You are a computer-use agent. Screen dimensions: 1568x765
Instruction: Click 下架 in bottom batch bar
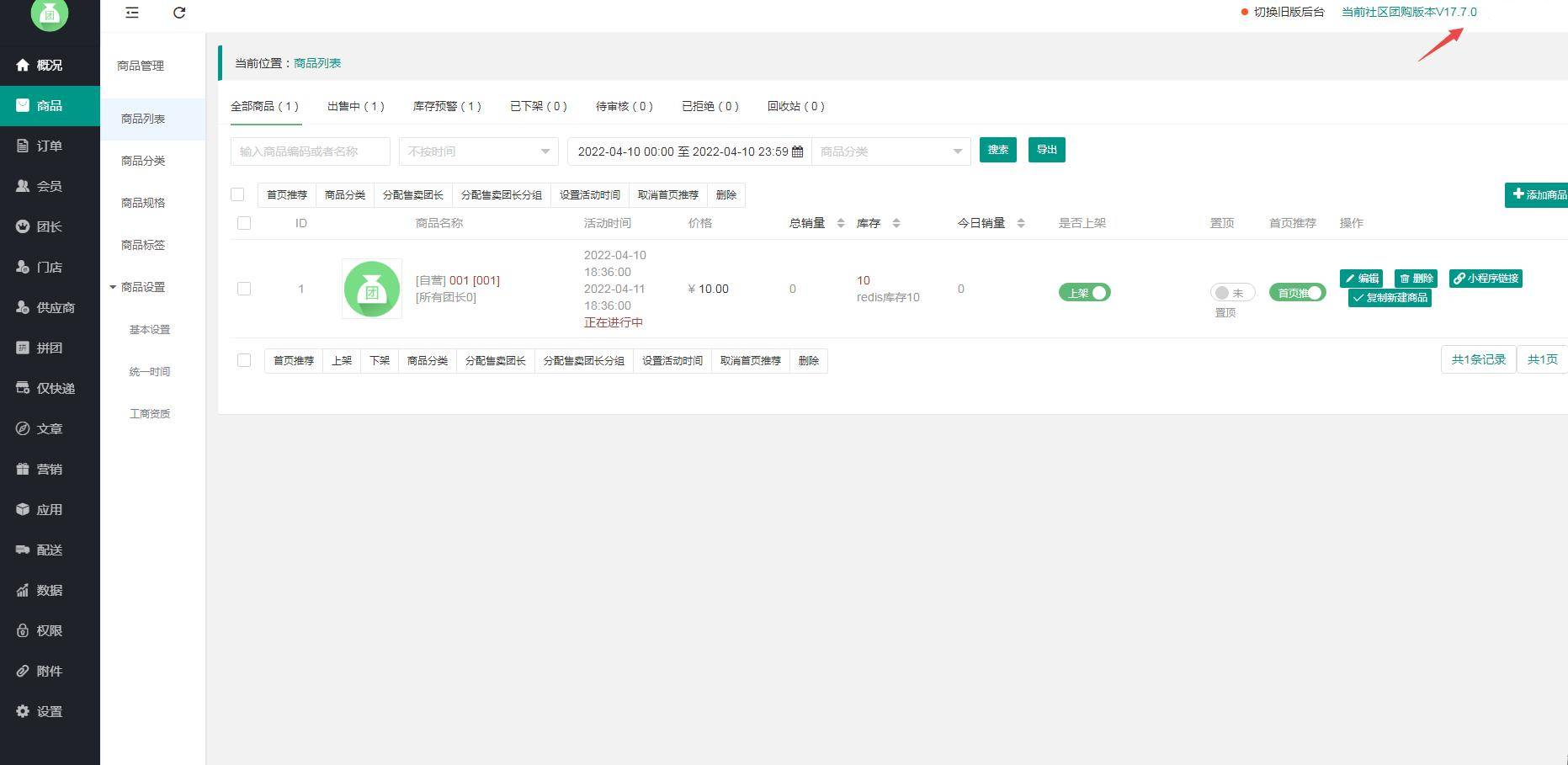[380, 360]
